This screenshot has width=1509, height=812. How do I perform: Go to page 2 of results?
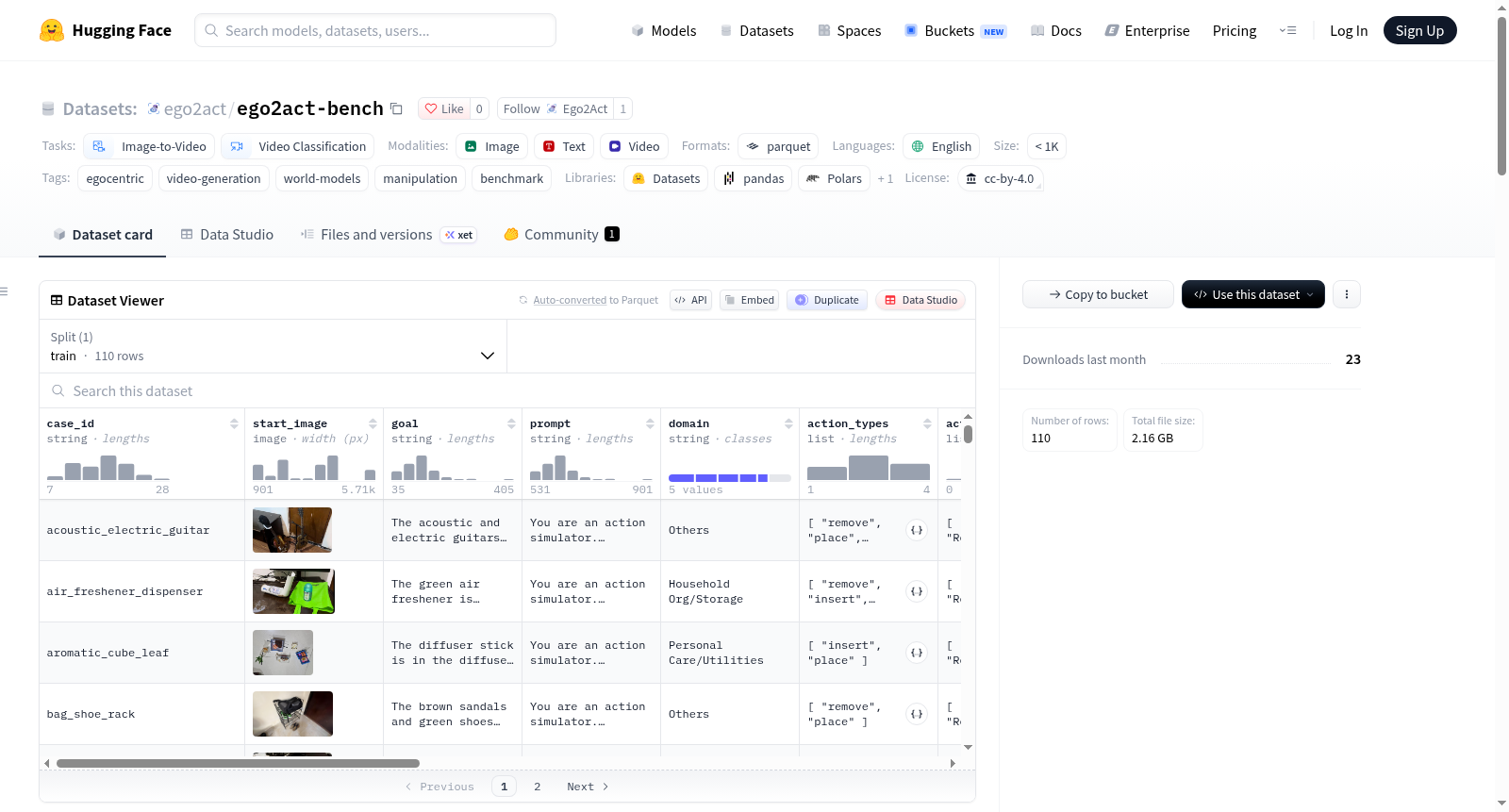coord(538,787)
